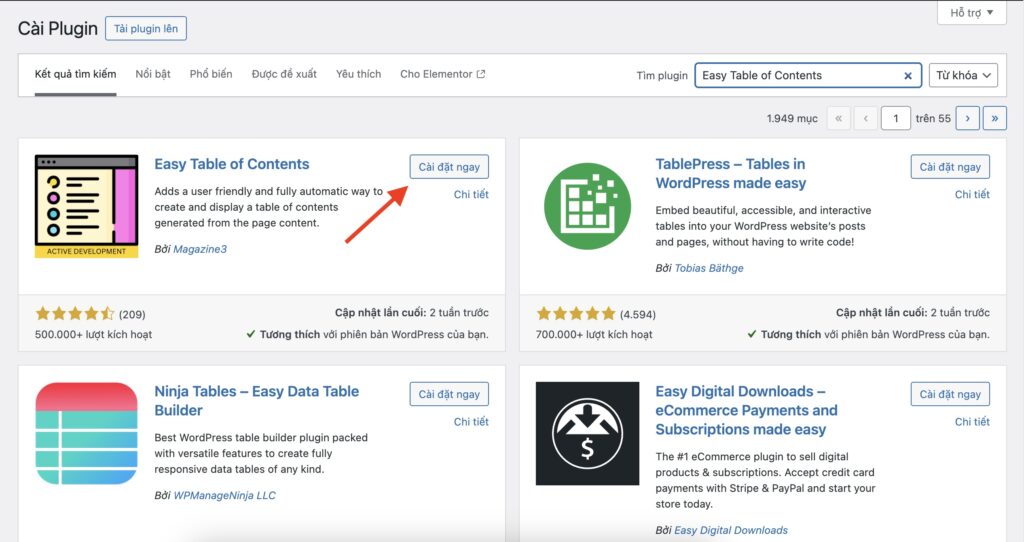The image size is (1024, 542).
Task: Install Easy Table of Contents with Cài đặt ngay
Action: coord(449,167)
